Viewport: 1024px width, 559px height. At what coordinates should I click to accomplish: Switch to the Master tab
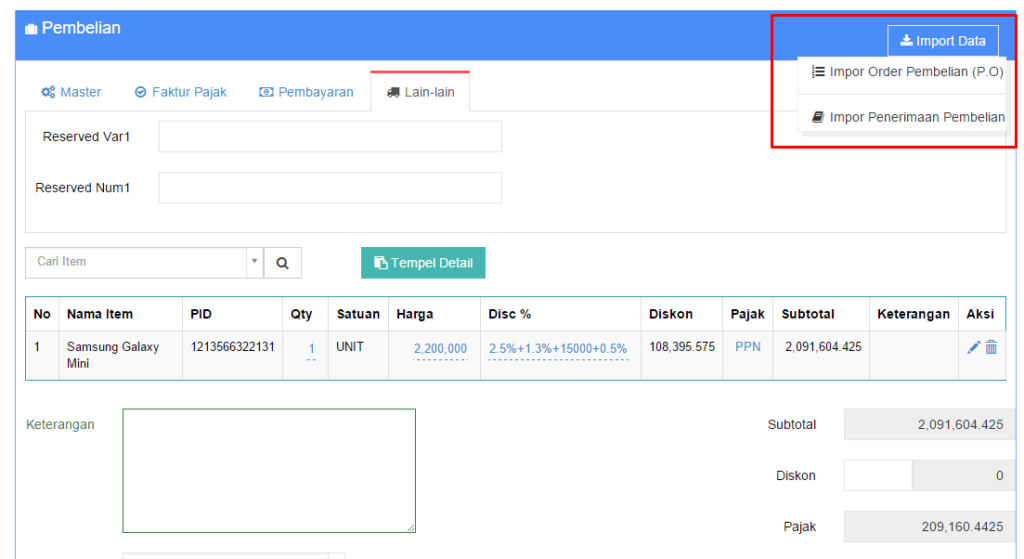[71, 92]
